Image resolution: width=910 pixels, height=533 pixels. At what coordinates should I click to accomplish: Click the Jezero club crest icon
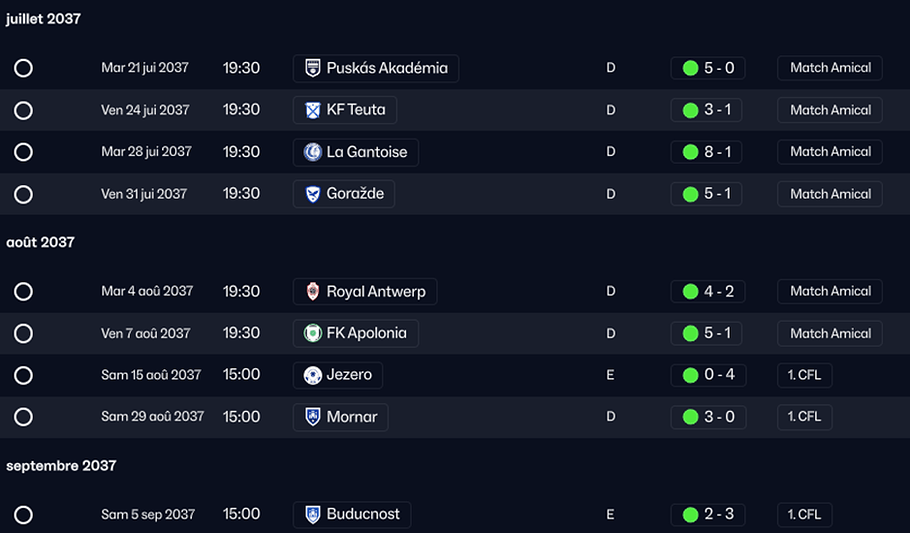(x=312, y=375)
